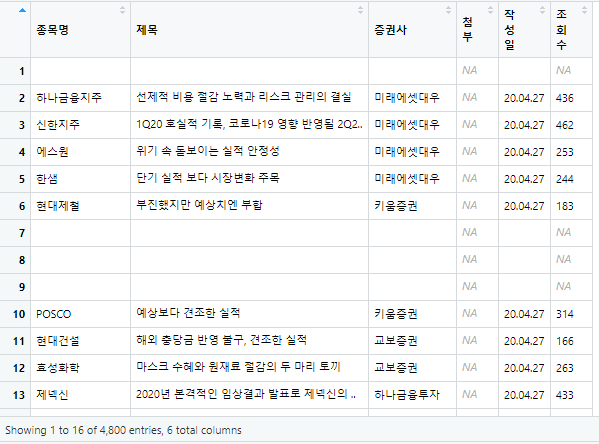Click row number 10

tap(19, 314)
